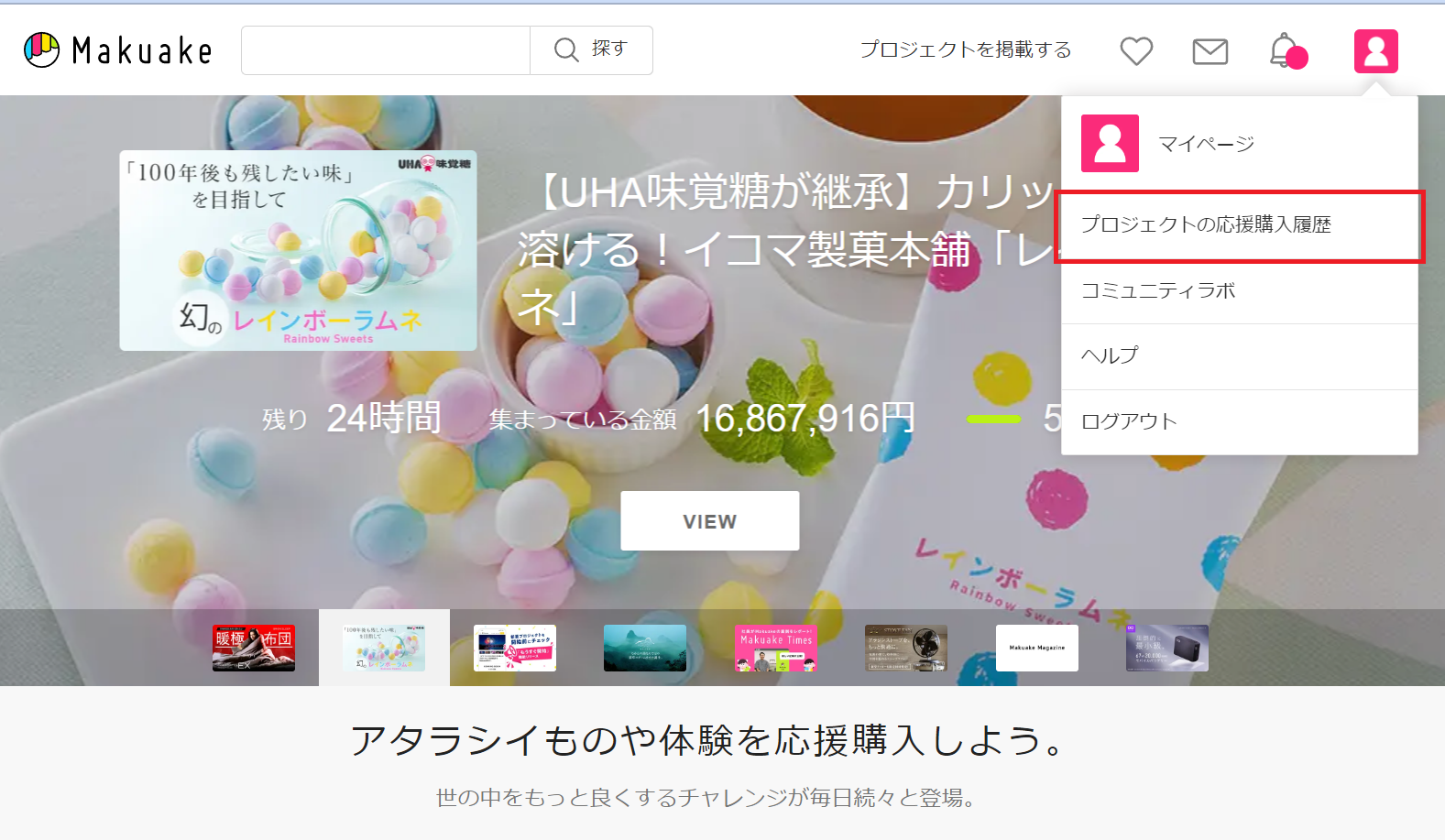1445x840 pixels.
Task: Click the search text field
Action: 386,50
